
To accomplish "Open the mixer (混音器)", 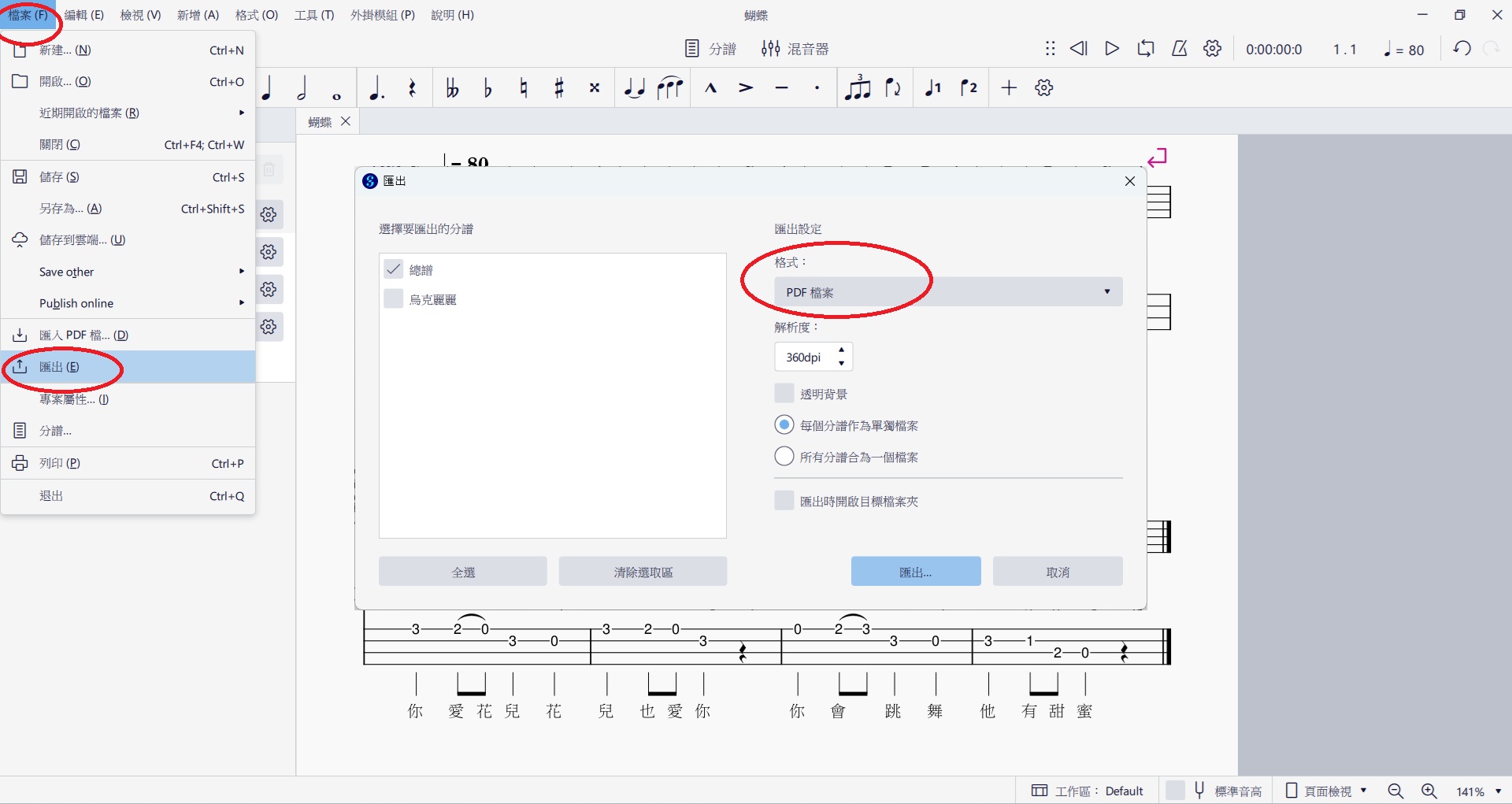I will click(x=795, y=49).
